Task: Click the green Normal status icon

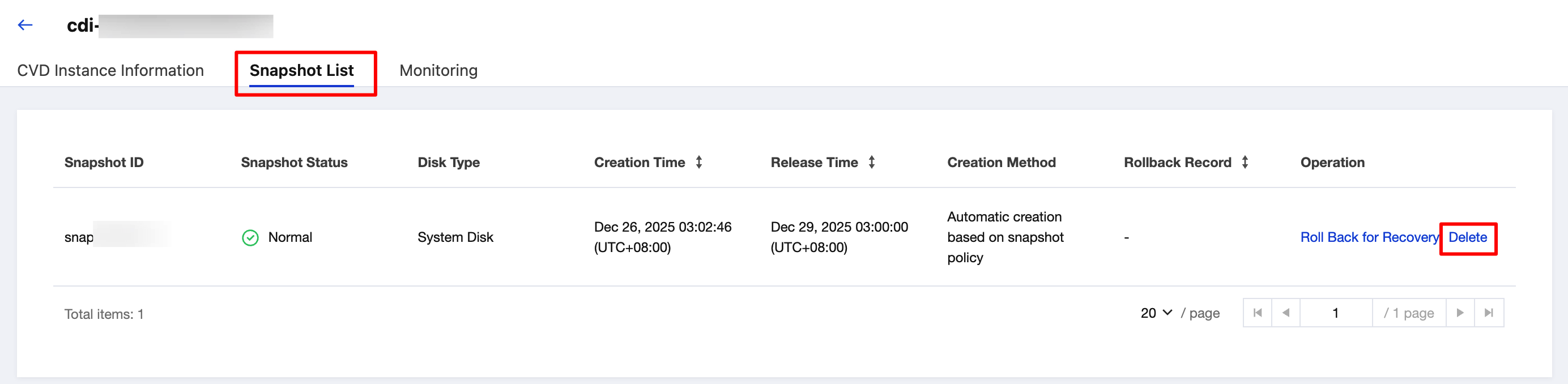Action: [250, 237]
